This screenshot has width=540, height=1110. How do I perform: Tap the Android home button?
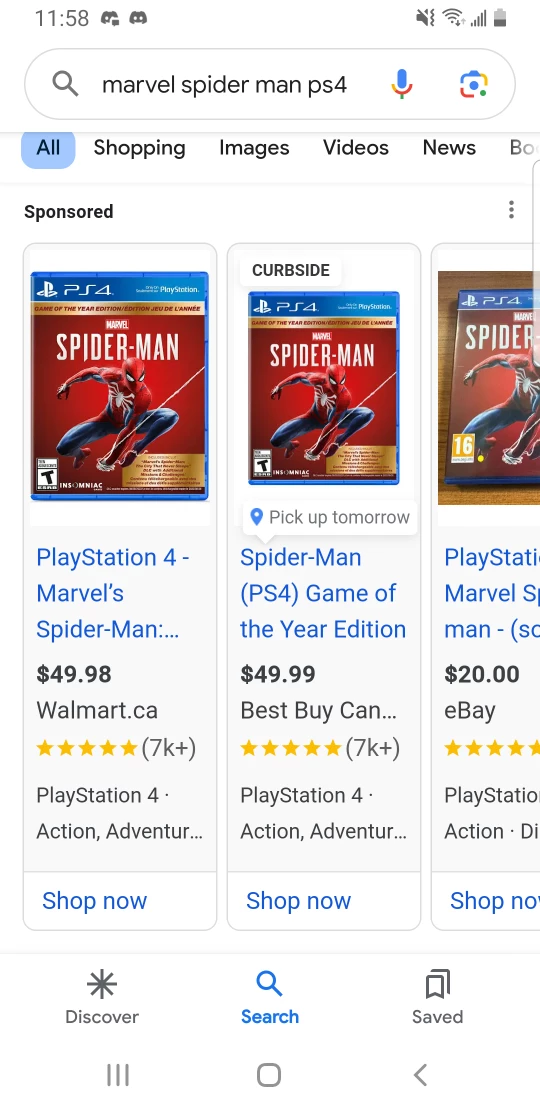269,1075
